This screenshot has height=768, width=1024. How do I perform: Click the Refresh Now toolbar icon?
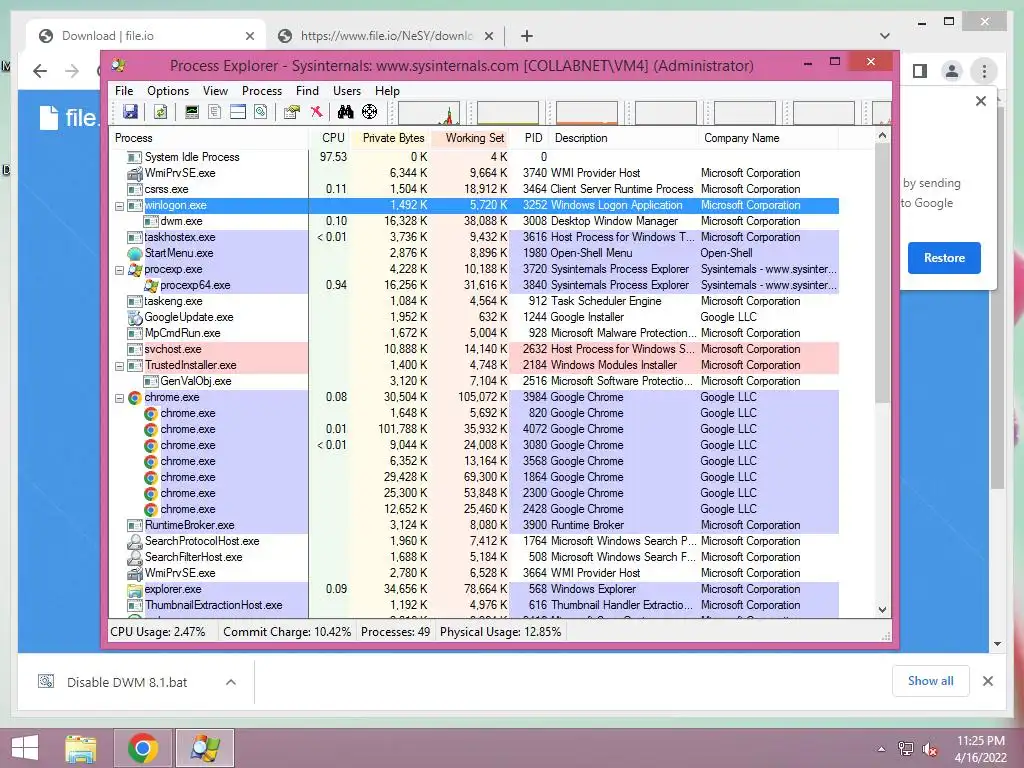160,112
